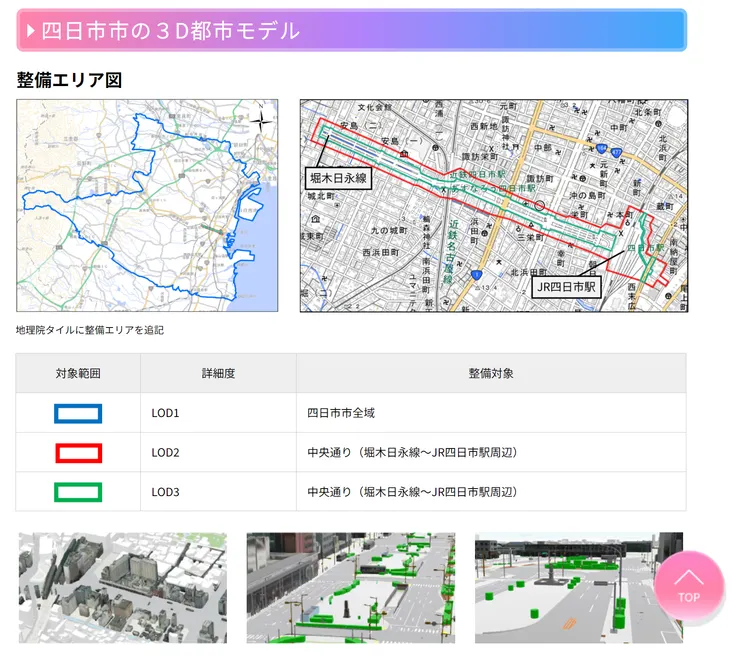Viewport: 740px width, 657px height.
Task: Select the LOD2 table cell
Action: tap(218, 453)
